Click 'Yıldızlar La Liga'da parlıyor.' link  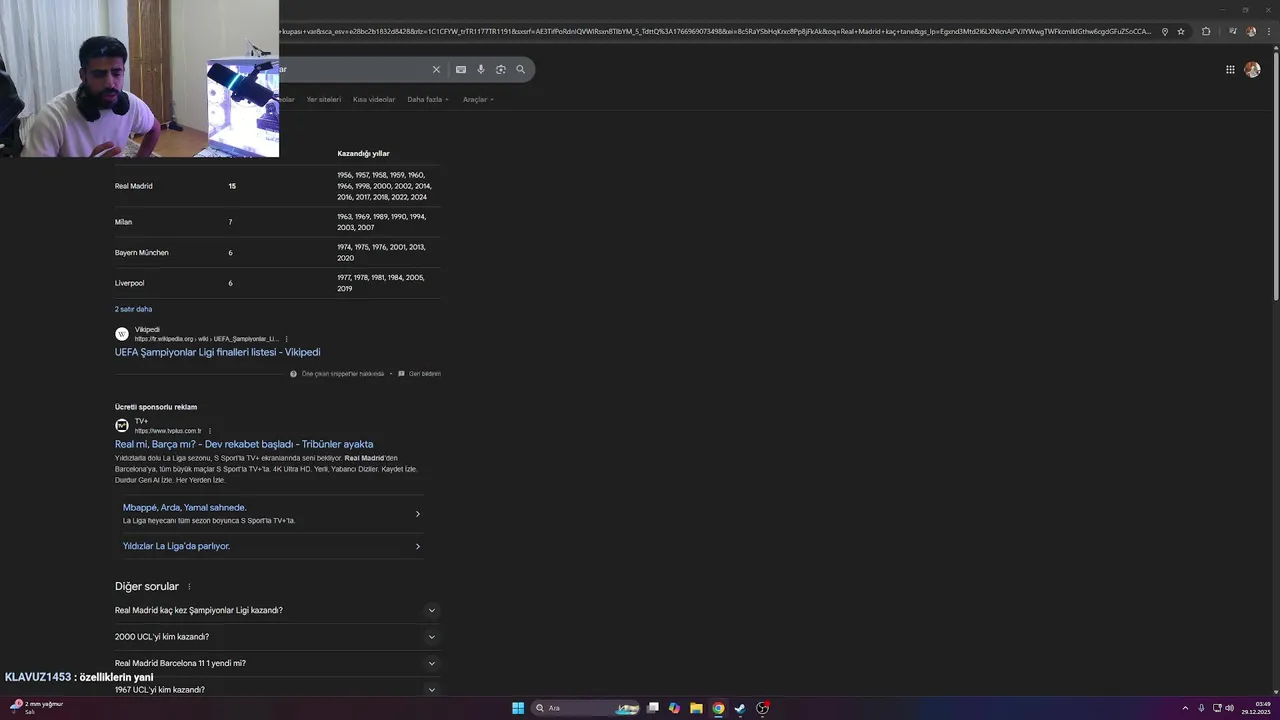176,546
